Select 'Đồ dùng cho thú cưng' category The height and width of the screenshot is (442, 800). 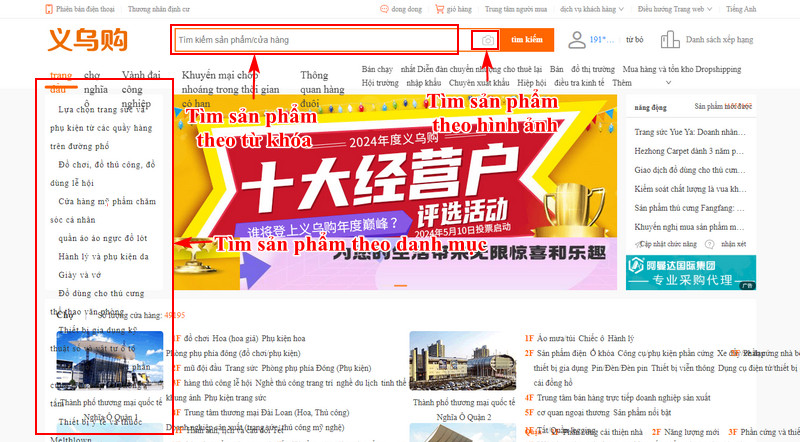point(101,293)
